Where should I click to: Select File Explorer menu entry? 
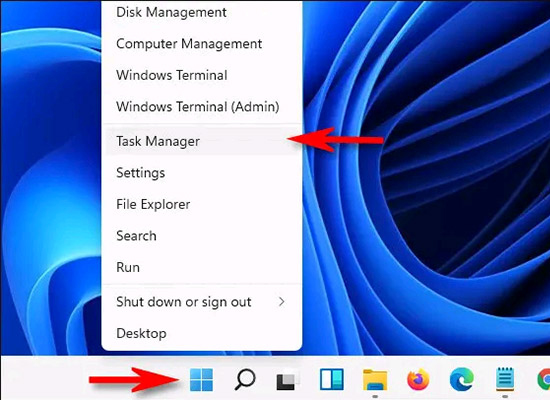click(202, 204)
